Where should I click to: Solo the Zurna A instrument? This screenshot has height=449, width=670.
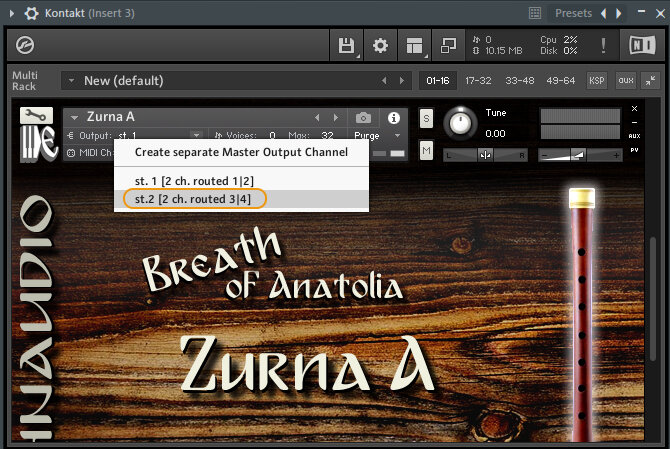coord(426,118)
